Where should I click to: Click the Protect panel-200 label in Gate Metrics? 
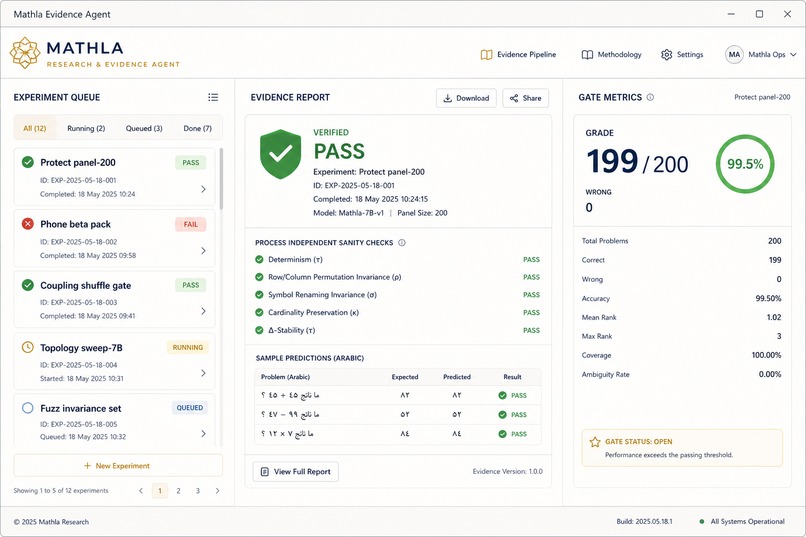[762, 97]
